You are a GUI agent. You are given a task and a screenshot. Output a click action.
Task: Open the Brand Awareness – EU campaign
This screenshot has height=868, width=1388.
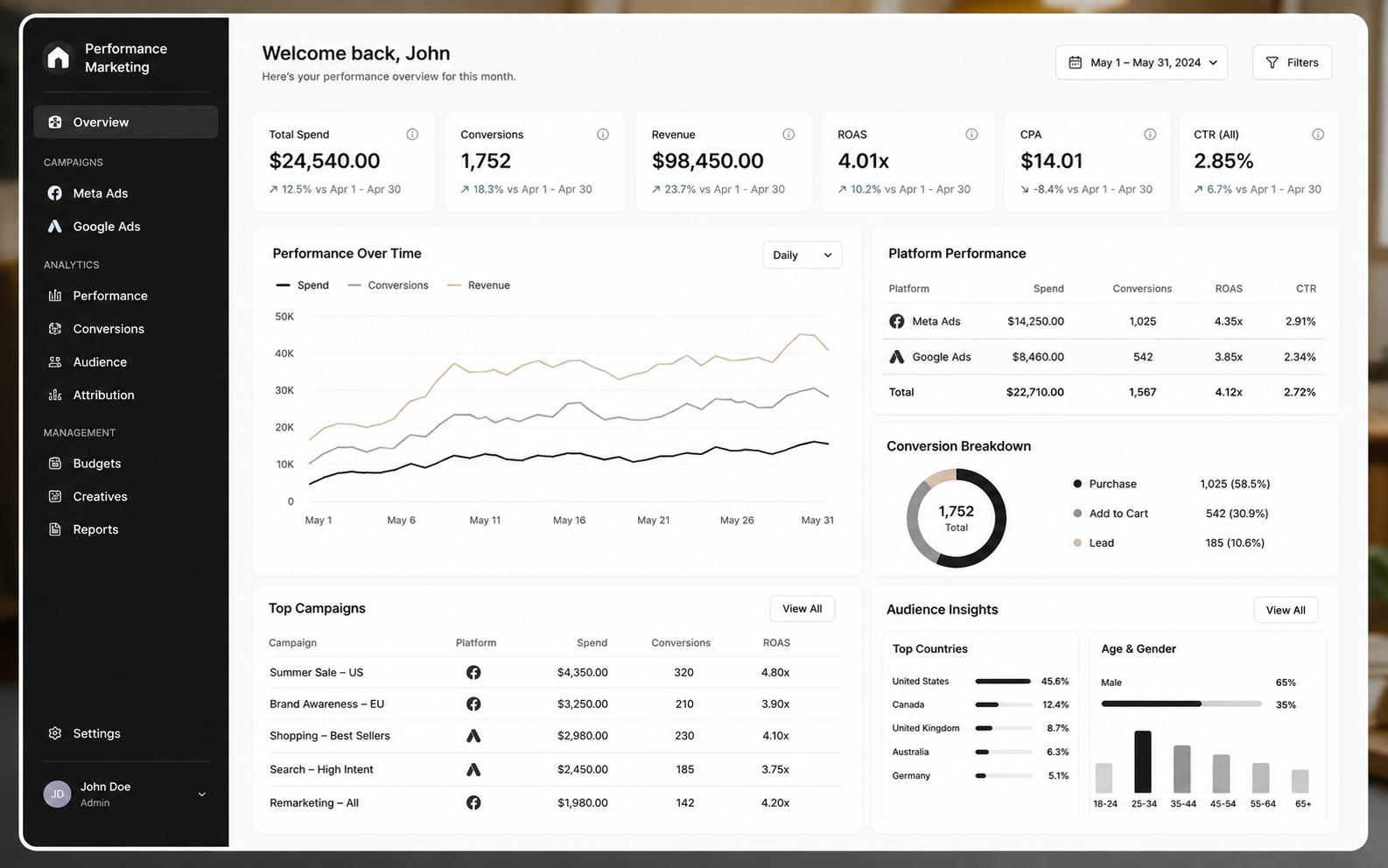coord(327,704)
